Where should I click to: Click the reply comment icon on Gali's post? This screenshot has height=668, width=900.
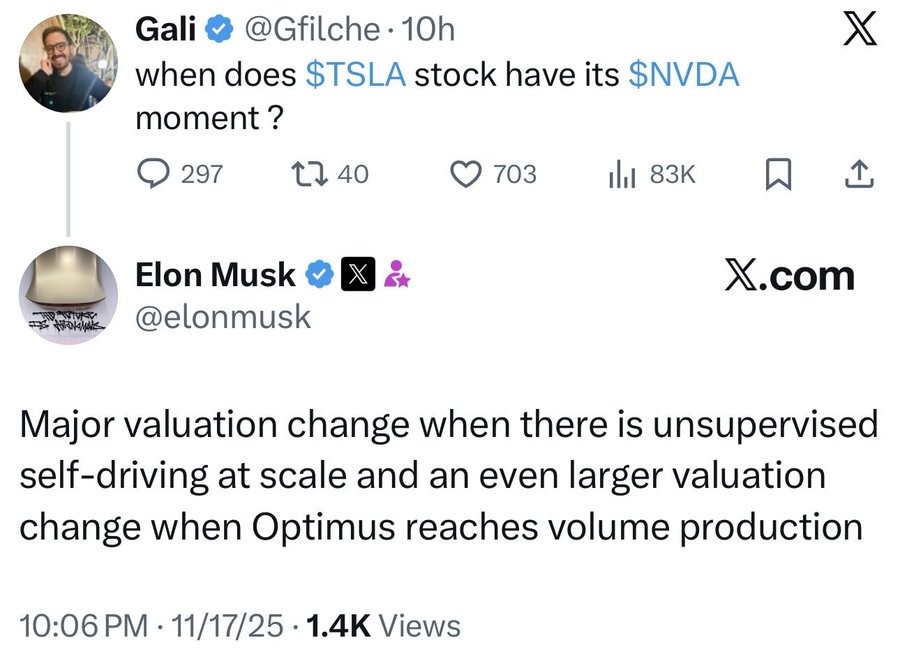click(x=154, y=175)
